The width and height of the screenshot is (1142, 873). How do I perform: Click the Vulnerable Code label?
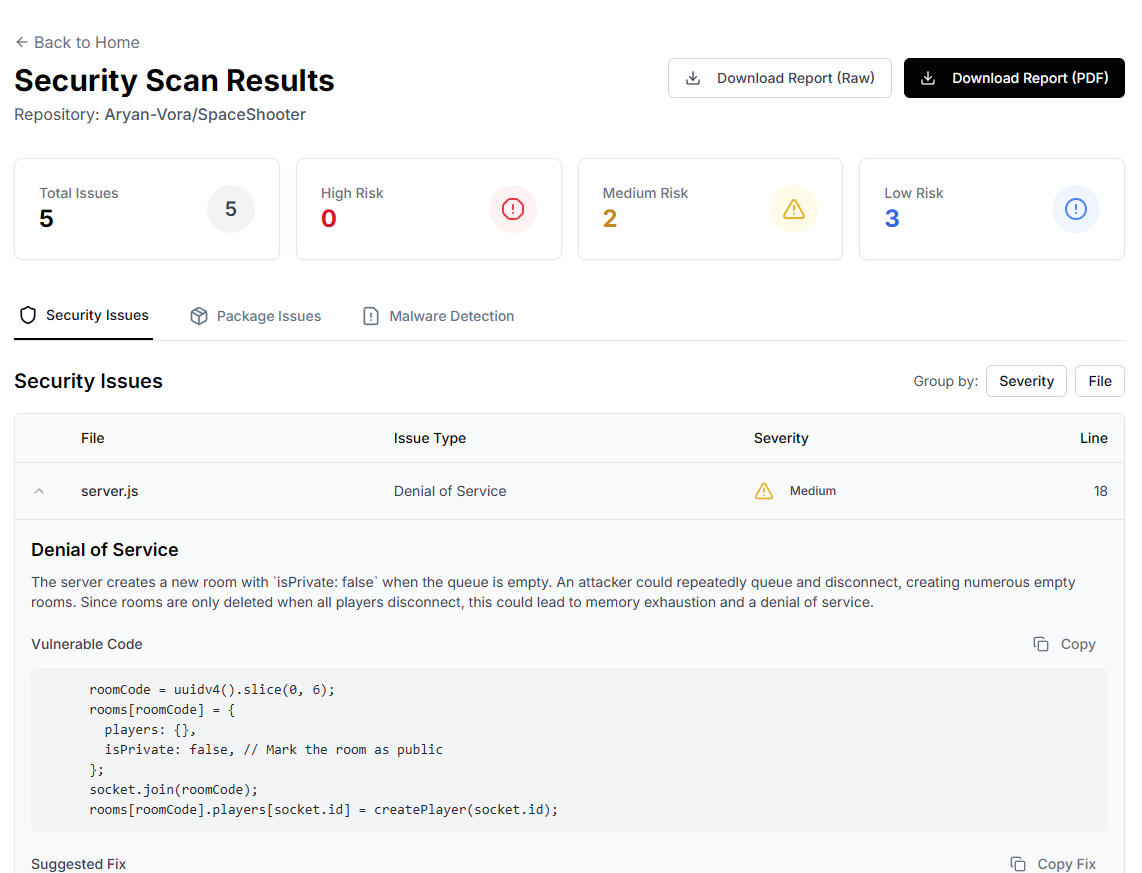[x=87, y=644]
